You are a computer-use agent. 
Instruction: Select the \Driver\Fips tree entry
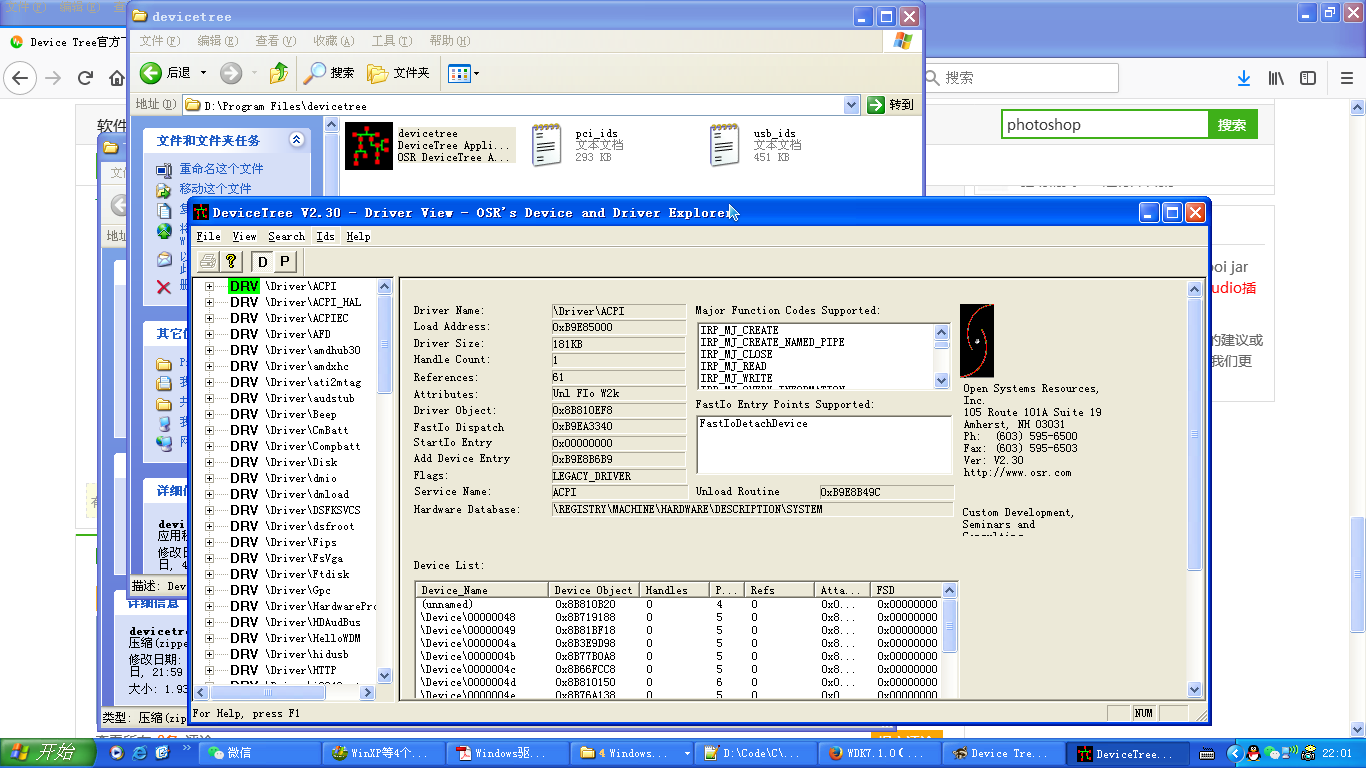pos(301,542)
